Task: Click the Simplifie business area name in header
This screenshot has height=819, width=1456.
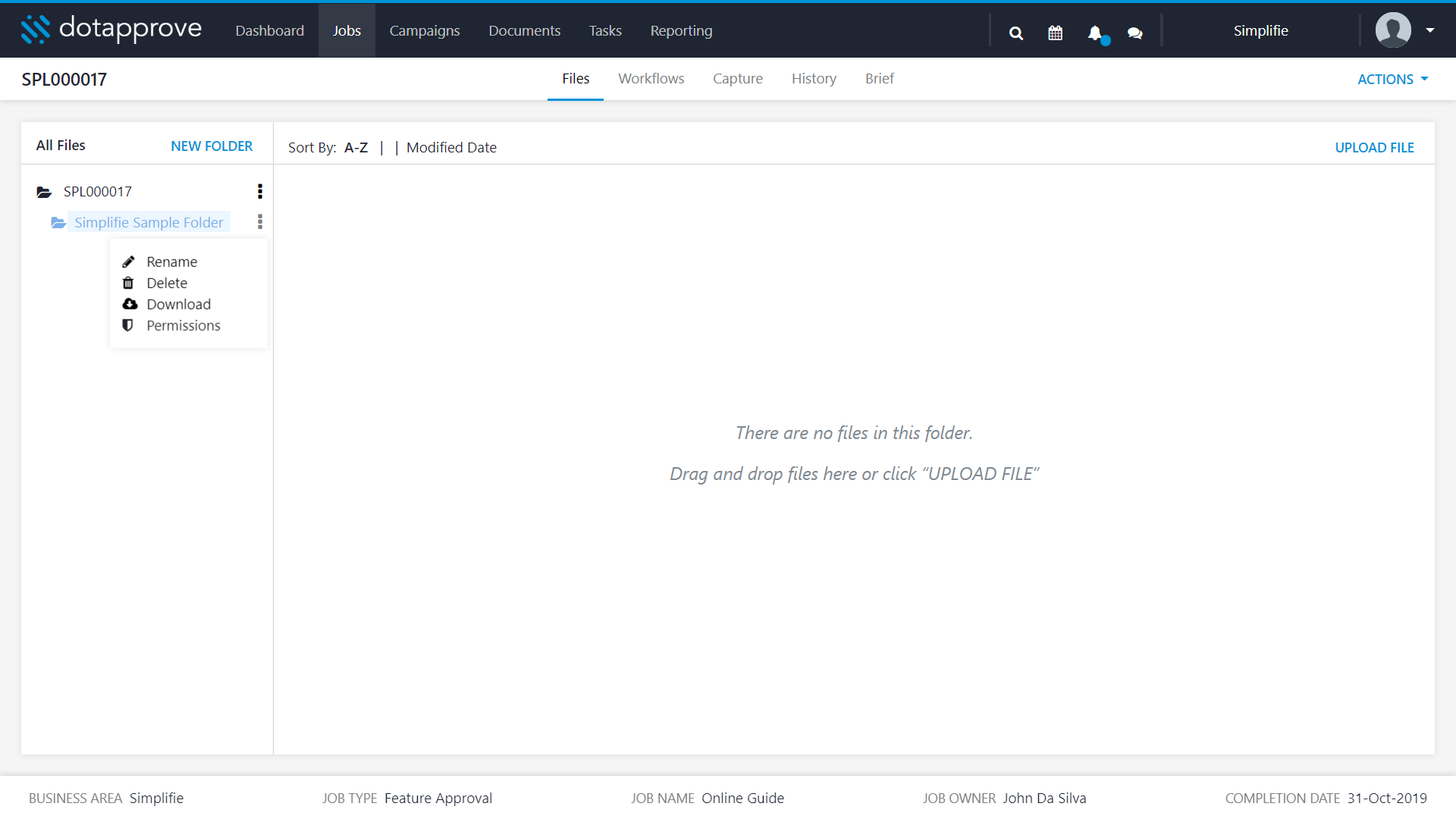Action: pos(1260,30)
